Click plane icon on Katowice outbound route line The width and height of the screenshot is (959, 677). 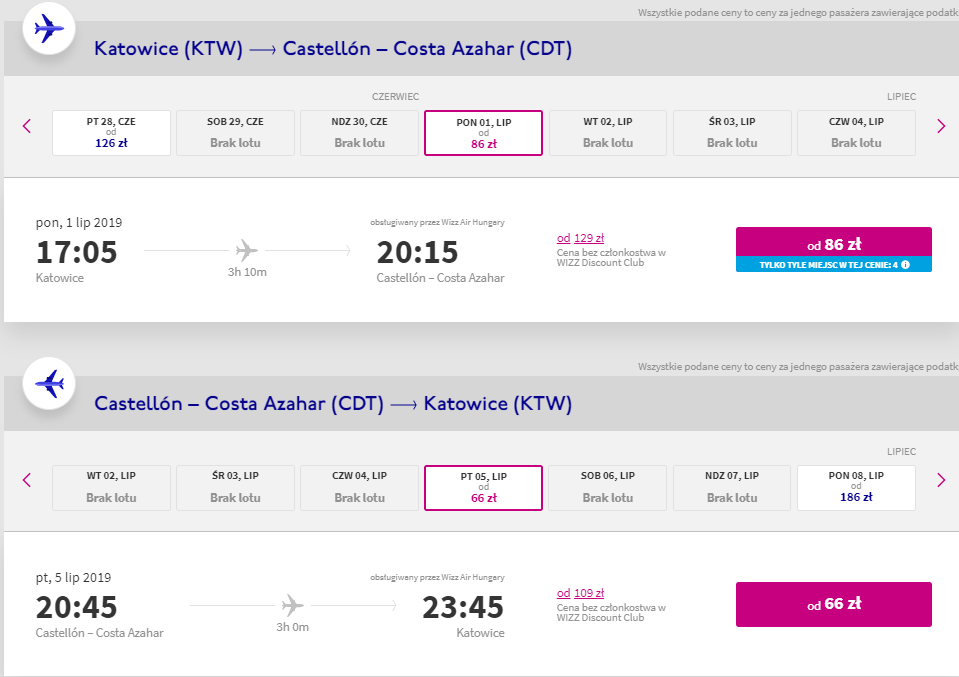pos(246,250)
